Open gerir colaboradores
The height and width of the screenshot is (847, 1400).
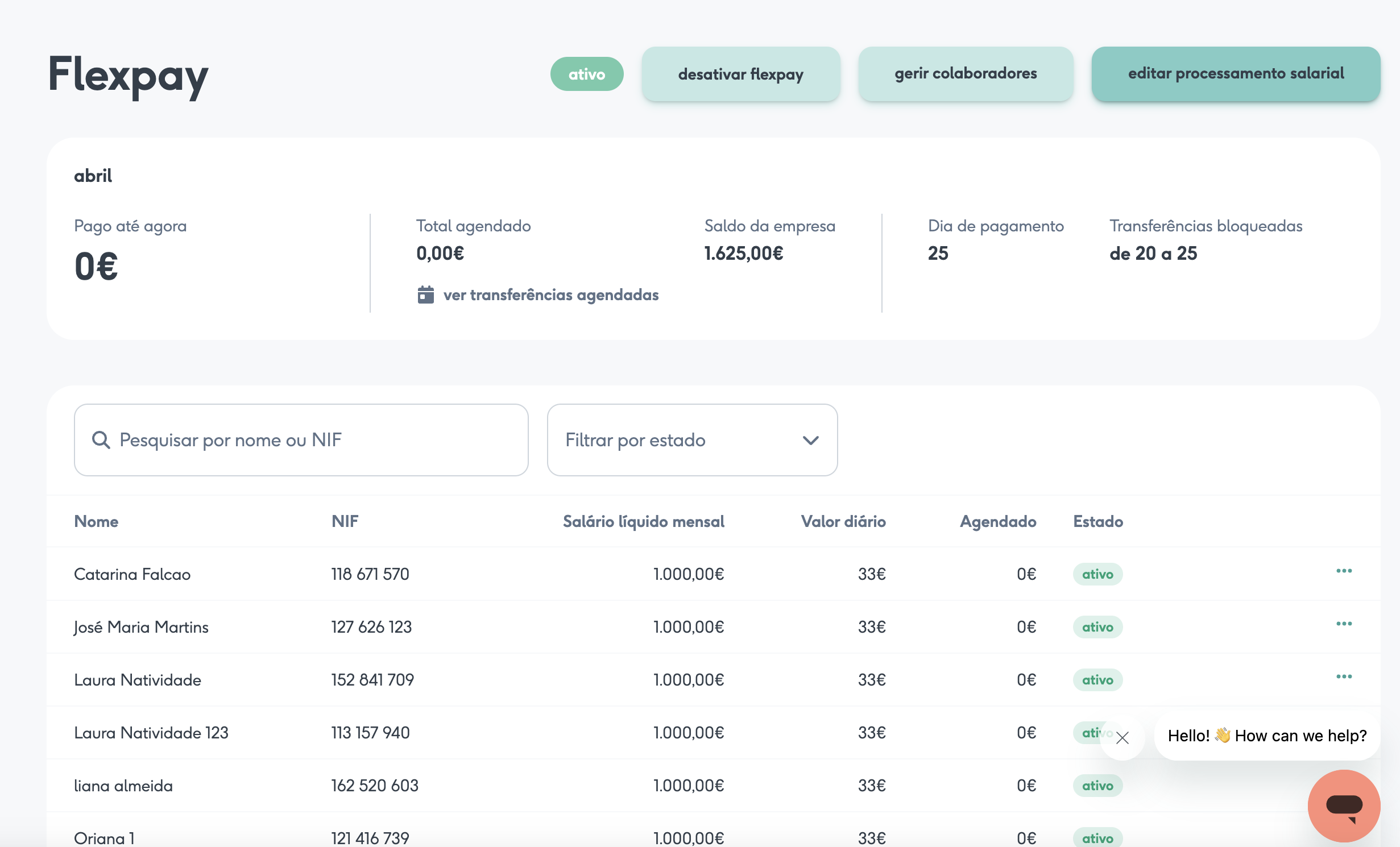[x=965, y=74]
